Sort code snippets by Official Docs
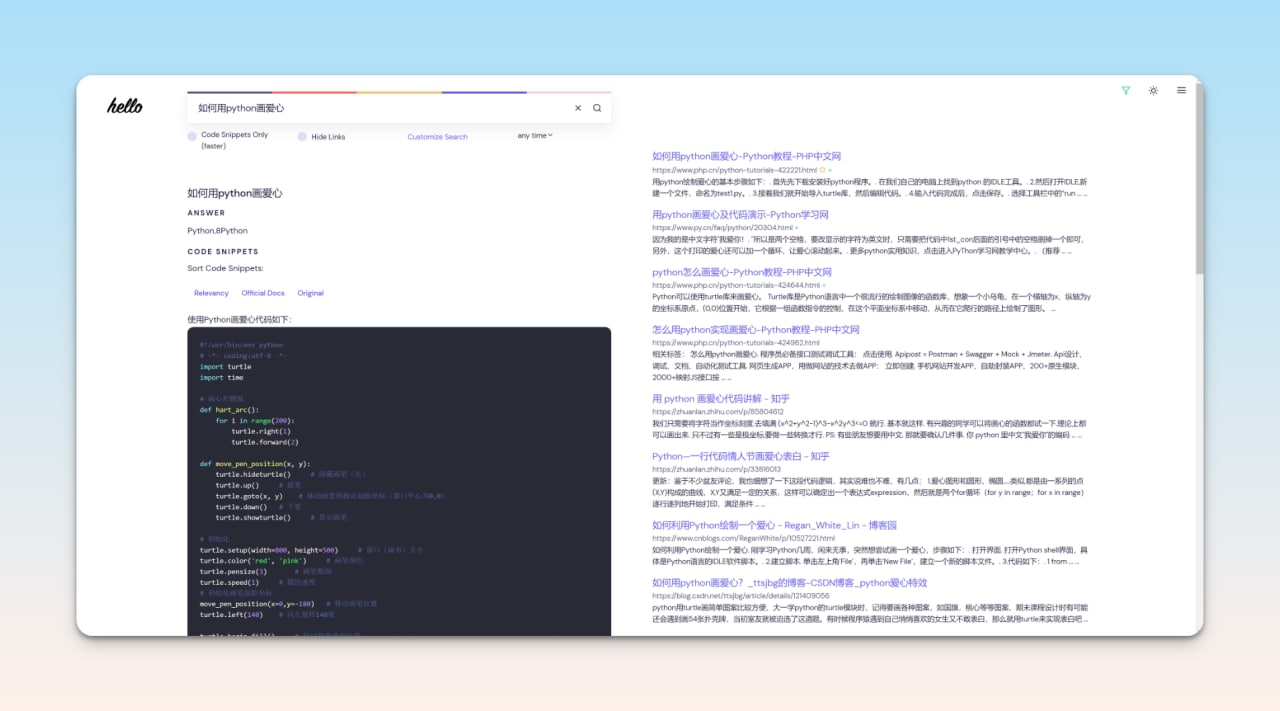Image resolution: width=1280 pixels, height=711 pixels. [263, 293]
